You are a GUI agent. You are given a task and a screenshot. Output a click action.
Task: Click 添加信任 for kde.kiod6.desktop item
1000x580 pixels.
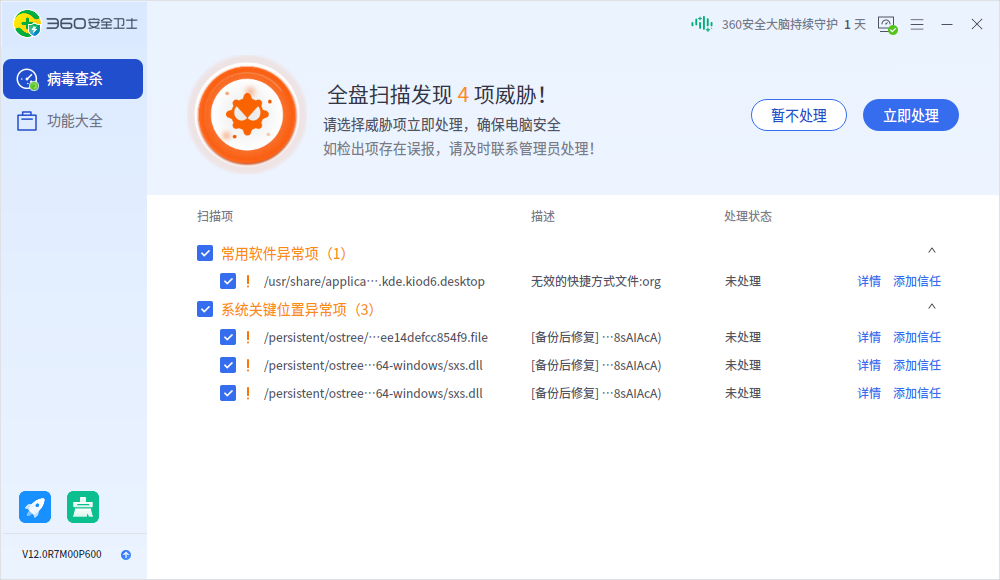pyautogui.click(x=917, y=281)
